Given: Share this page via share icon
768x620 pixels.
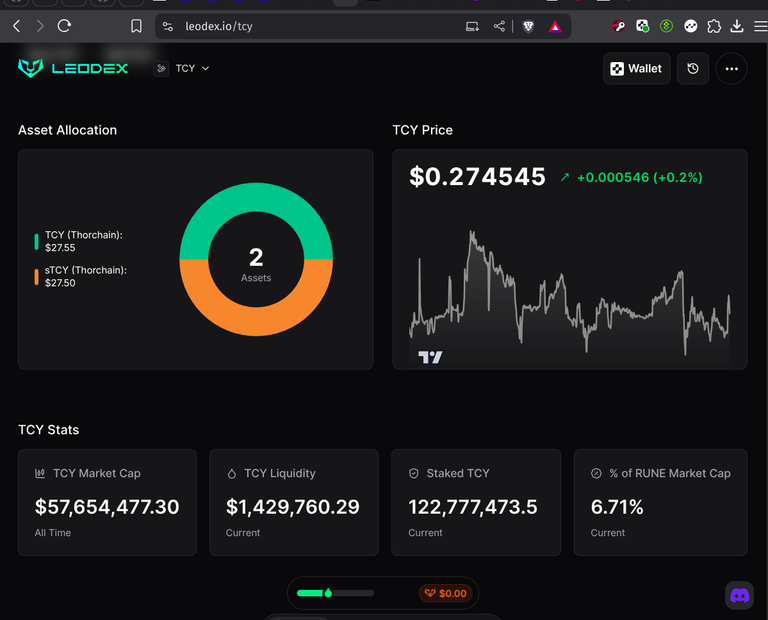Looking at the screenshot, I should click(x=499, y=26).
